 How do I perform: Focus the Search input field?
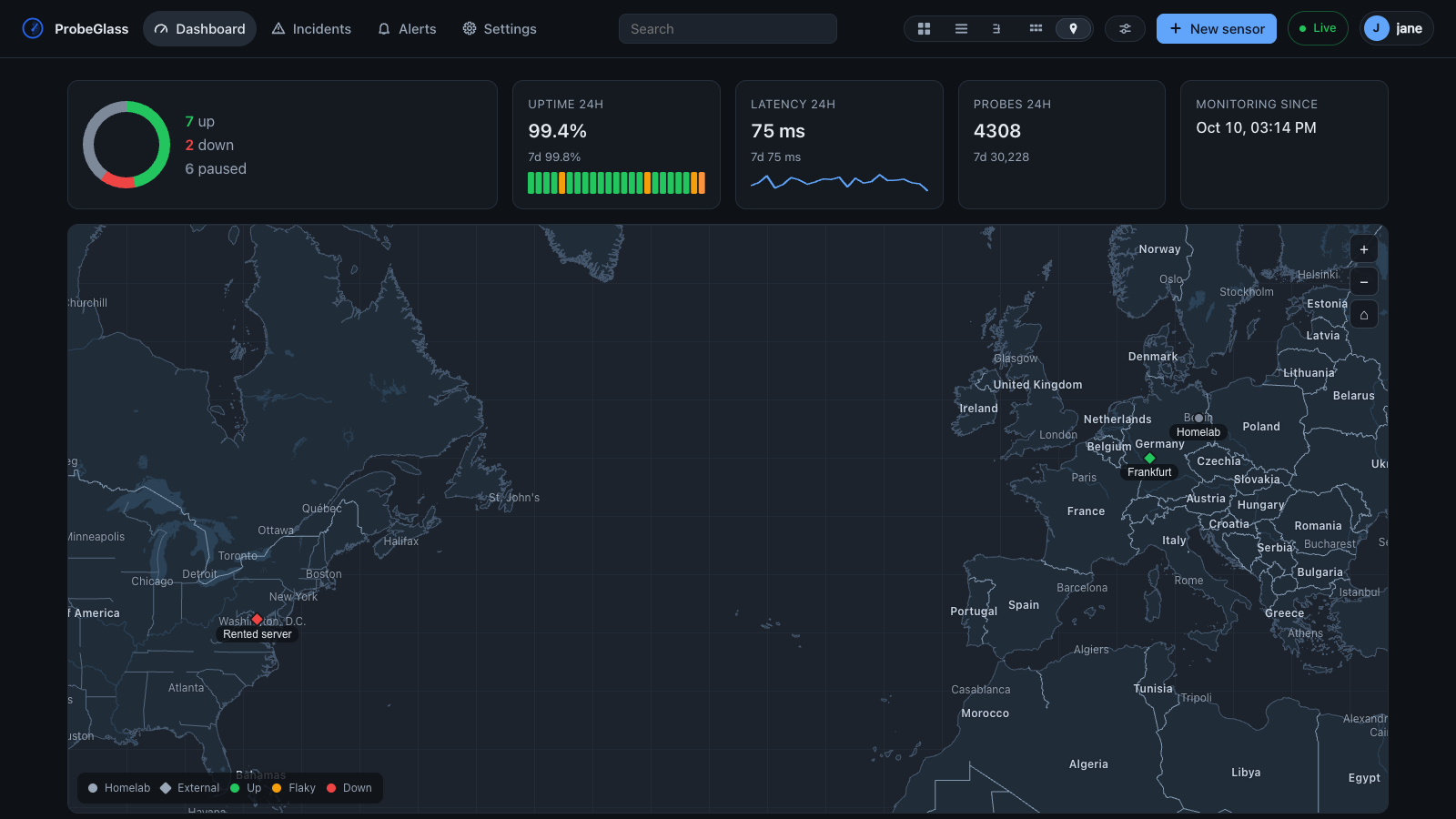click(728, 29)
